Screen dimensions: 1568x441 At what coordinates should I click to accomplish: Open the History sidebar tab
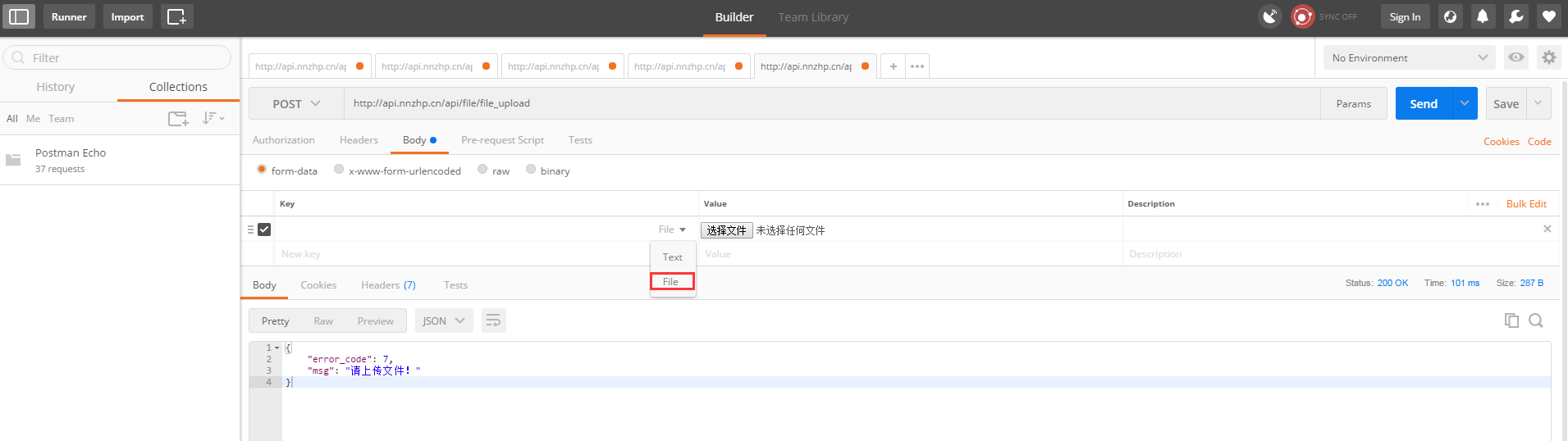tap(56, 87)
